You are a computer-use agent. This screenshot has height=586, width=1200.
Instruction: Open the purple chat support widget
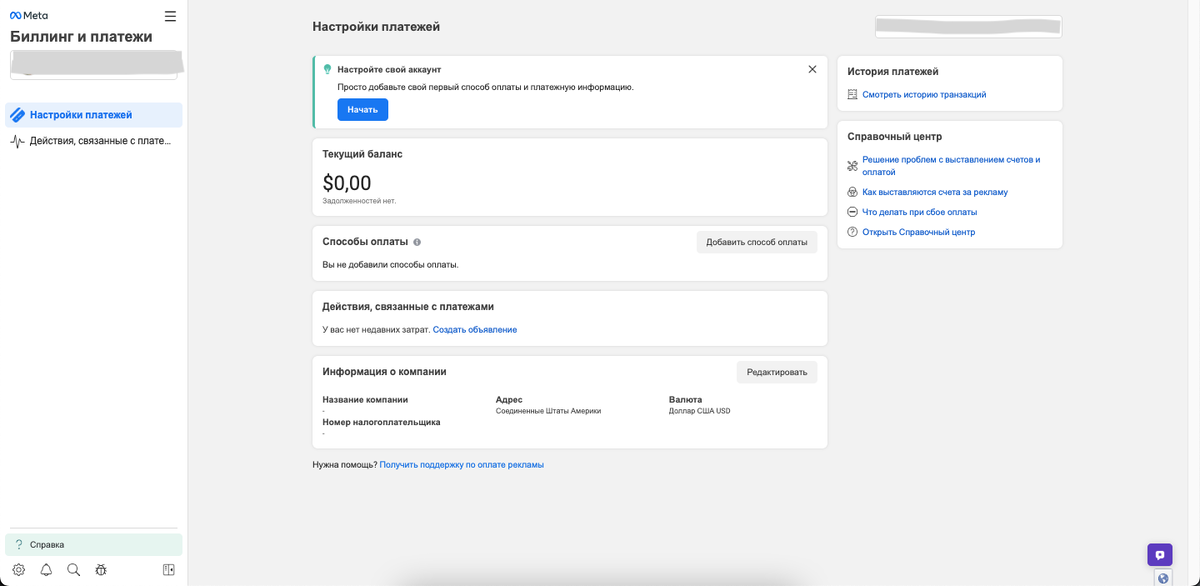[x=1159, y=554]
